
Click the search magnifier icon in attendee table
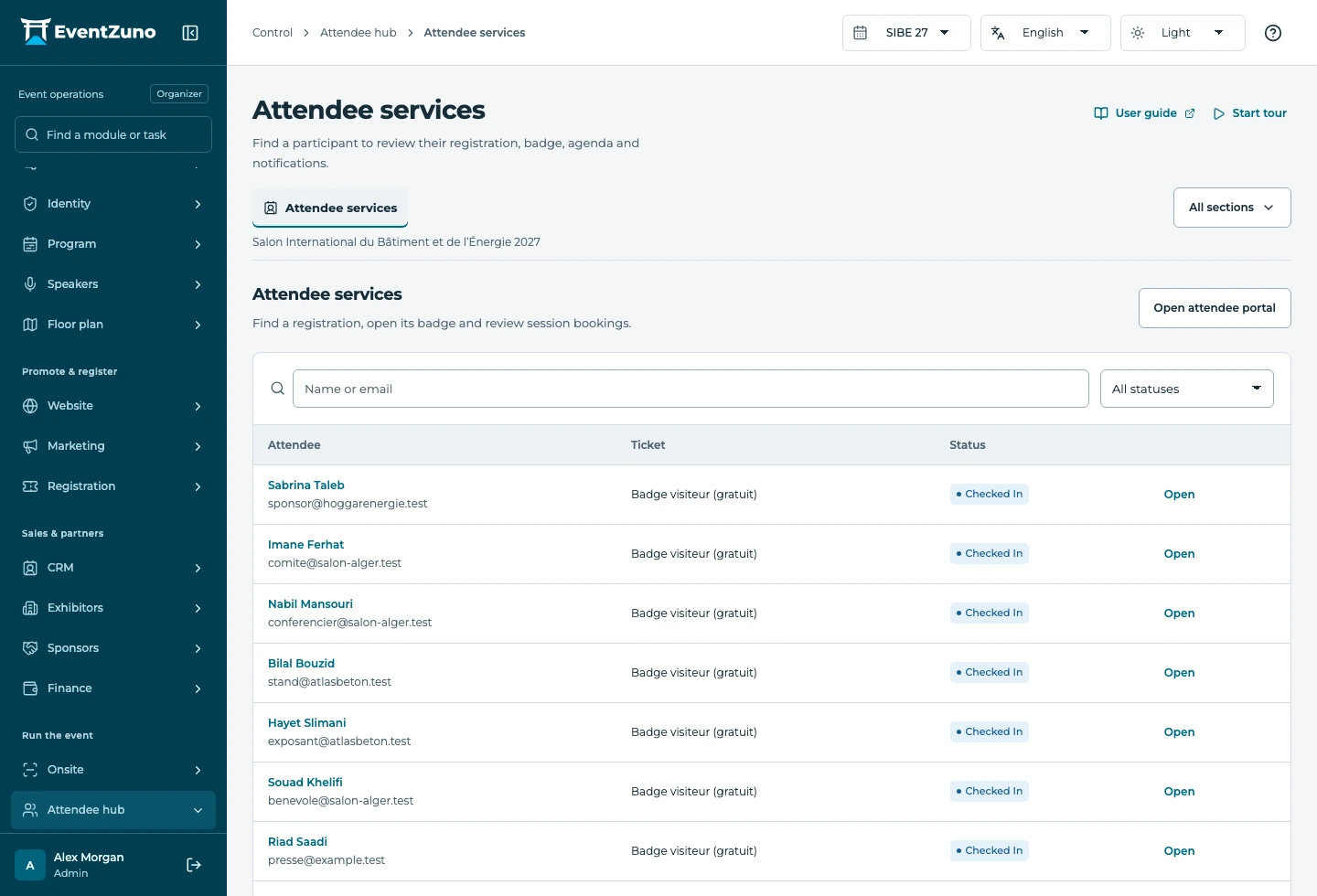pyautogui.click(x=278, y=389)
